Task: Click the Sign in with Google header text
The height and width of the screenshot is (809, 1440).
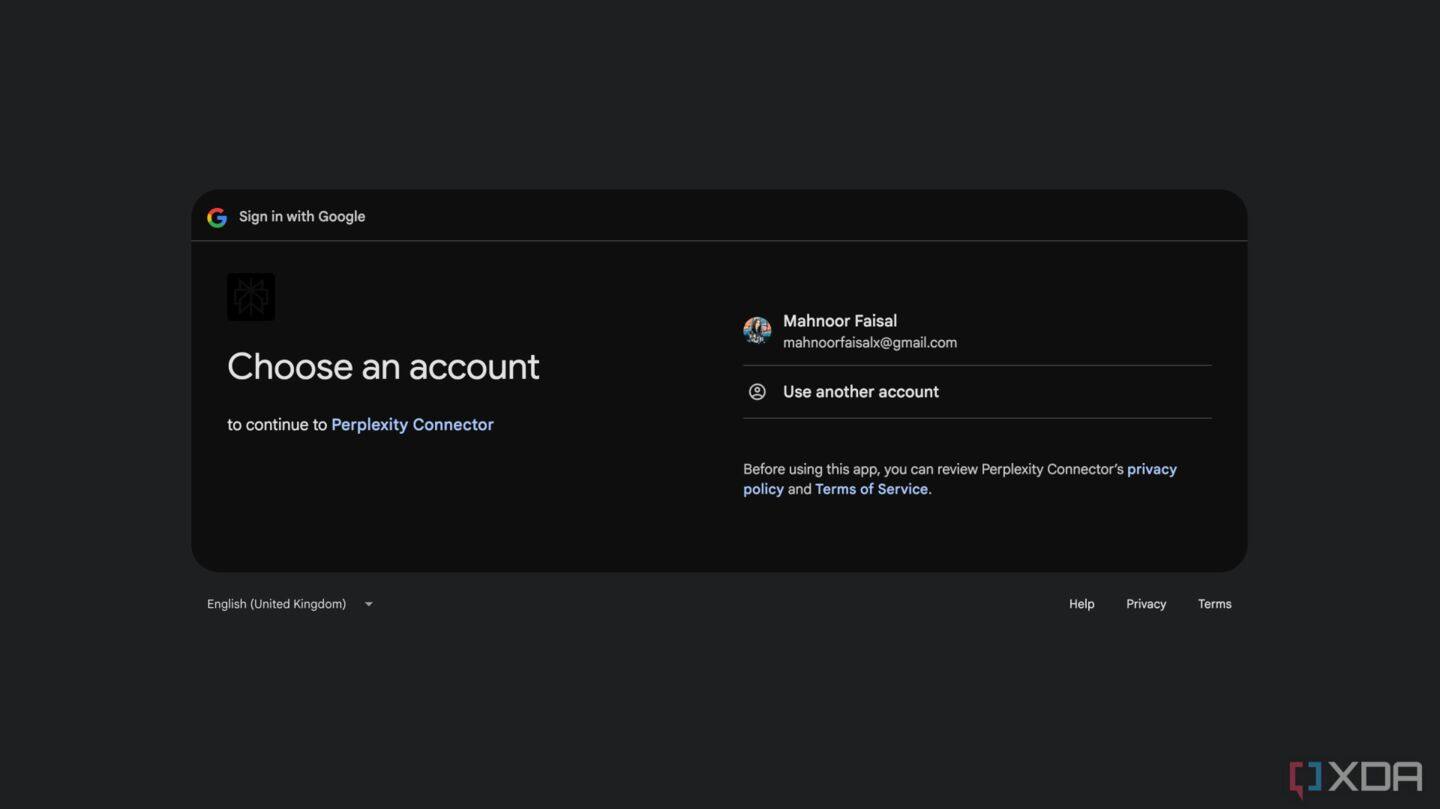Action: tap(301, 216)
